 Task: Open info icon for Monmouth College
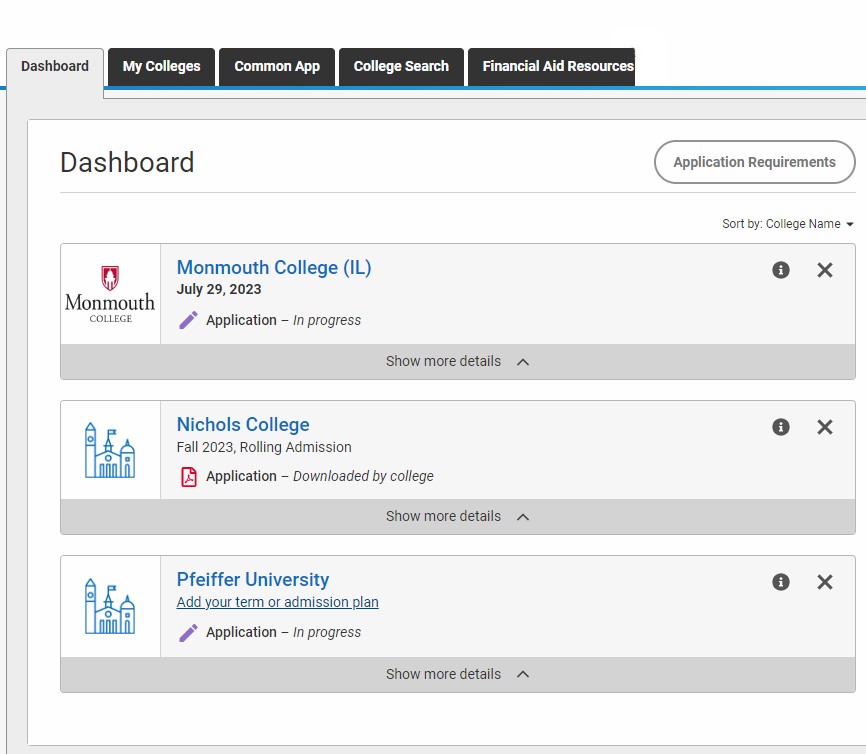tap(780, 270)
